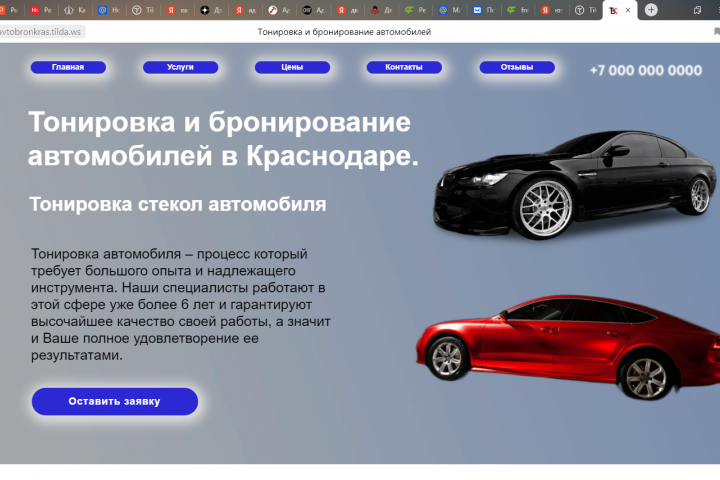Image resolution: width=720 pixels, height=480 pixels.
Task: Select the active tab's TK favicon
Action: point(613,10)
